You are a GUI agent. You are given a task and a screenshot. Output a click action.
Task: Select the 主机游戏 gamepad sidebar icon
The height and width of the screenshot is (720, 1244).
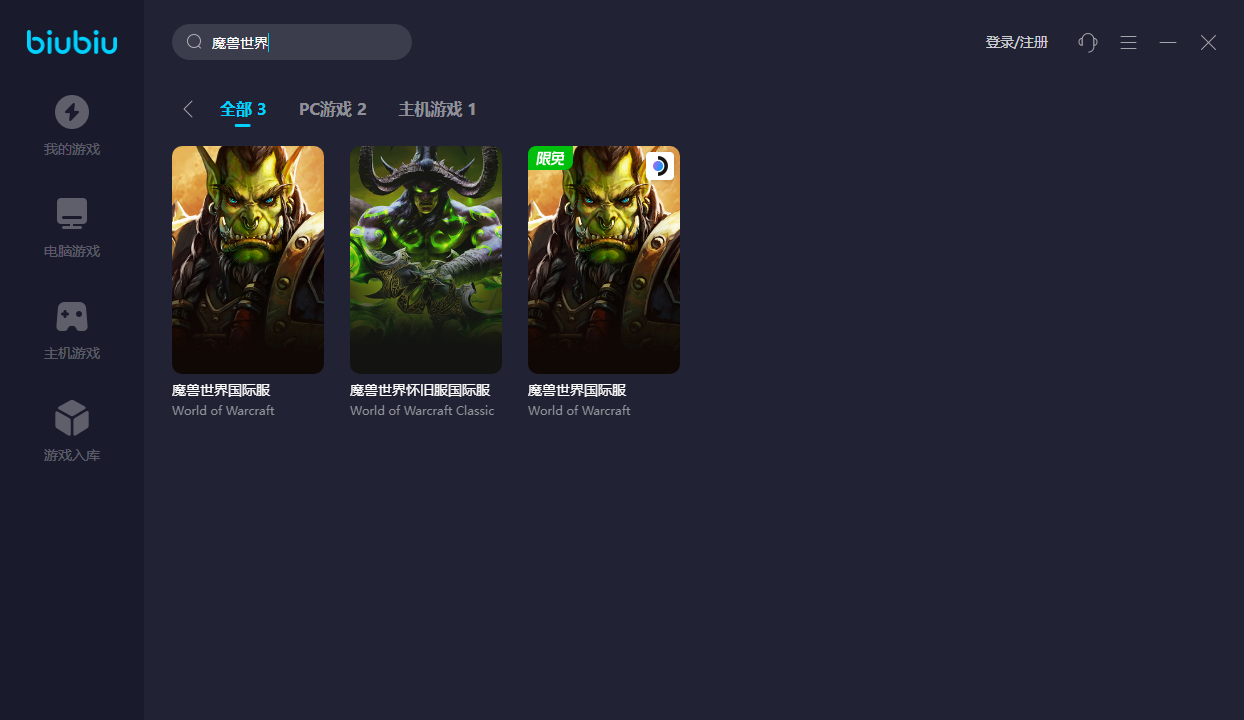(72, 316)
